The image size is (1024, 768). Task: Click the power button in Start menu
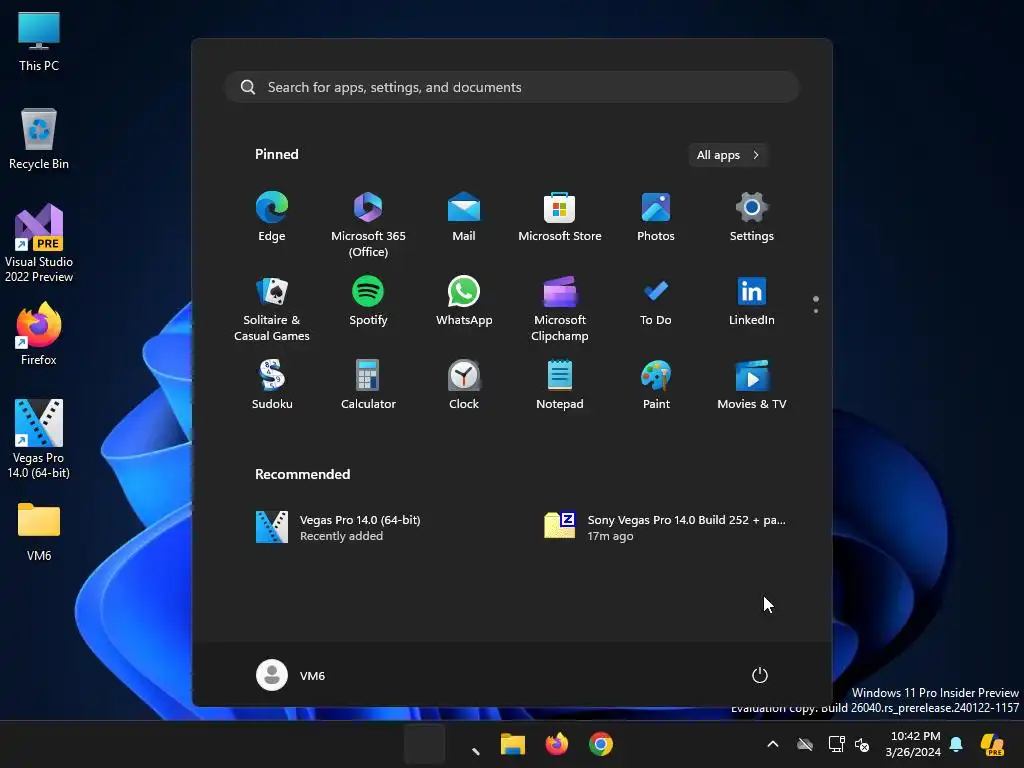point(760,675)
